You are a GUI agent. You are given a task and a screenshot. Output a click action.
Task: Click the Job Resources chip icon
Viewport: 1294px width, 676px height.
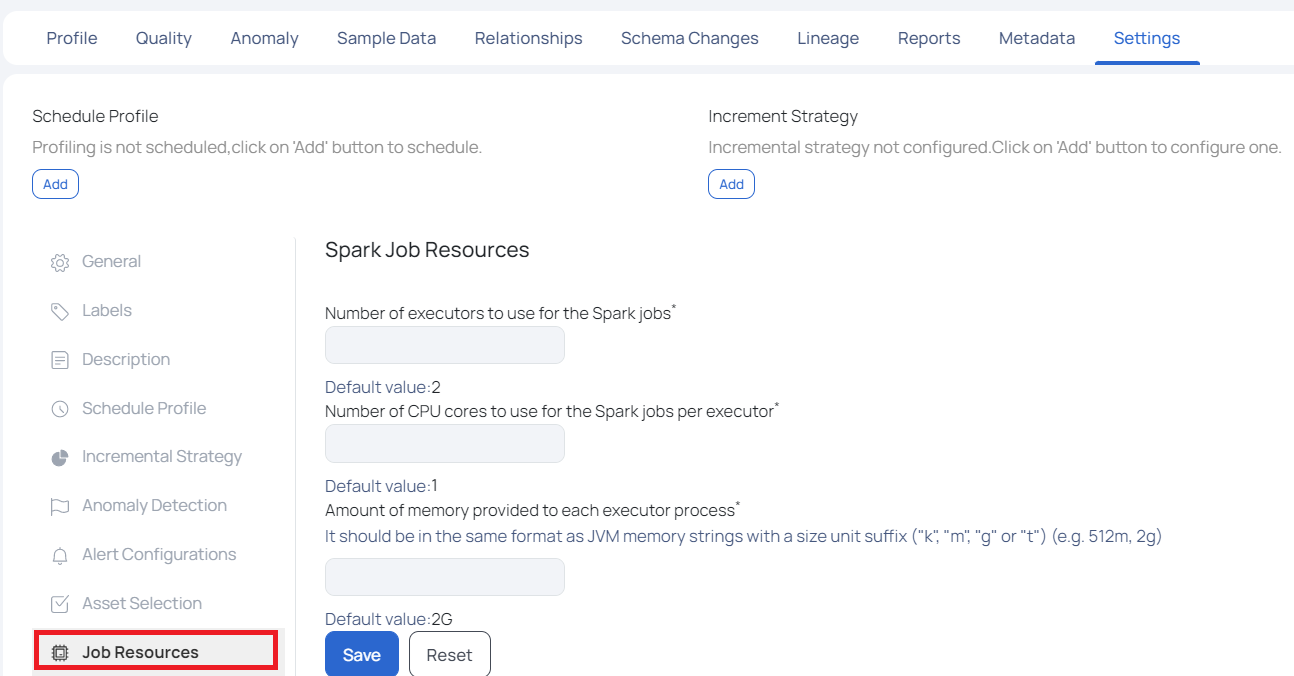pos(60,653)
